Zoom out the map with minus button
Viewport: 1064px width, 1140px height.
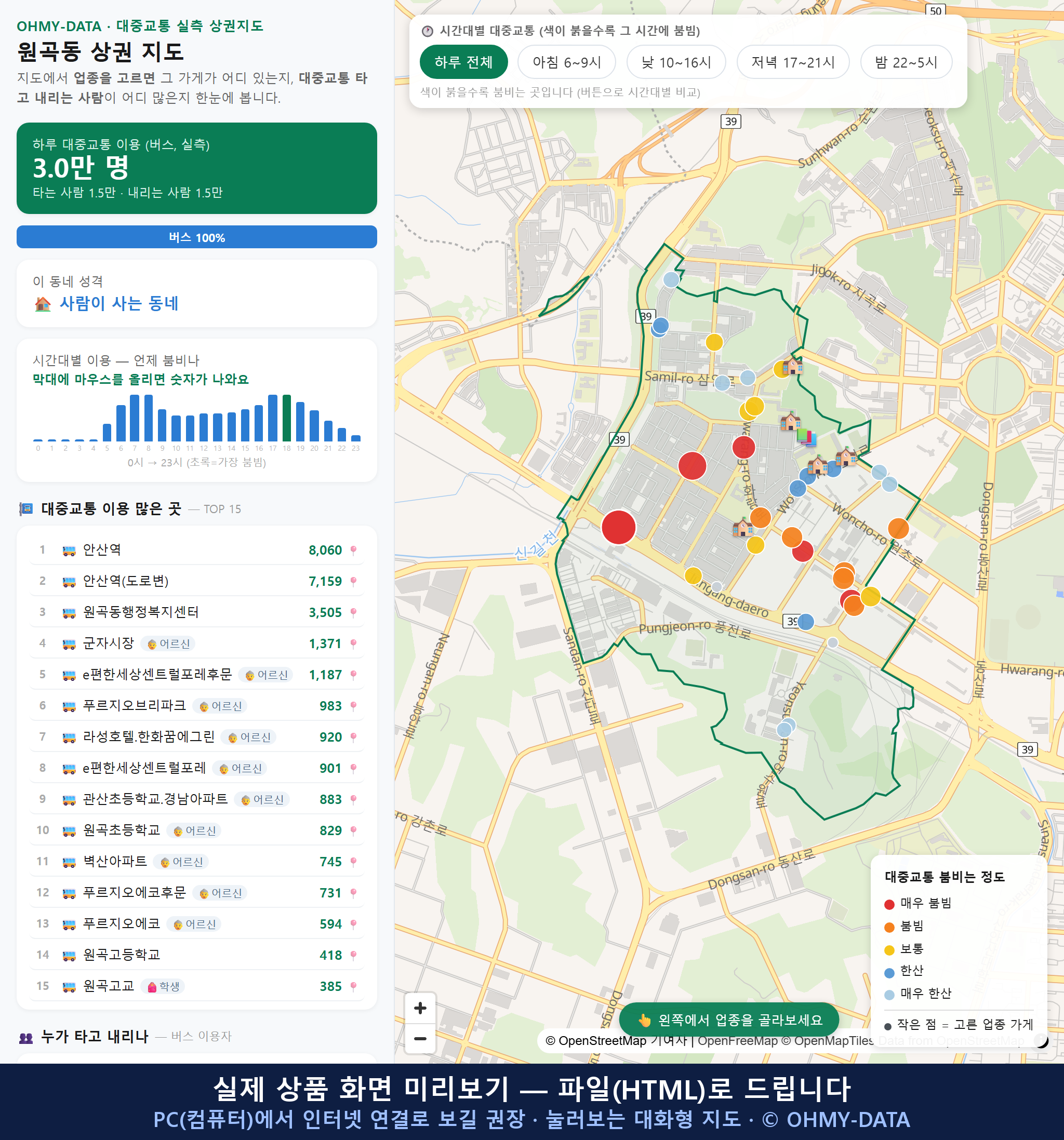pos(420,1039)
